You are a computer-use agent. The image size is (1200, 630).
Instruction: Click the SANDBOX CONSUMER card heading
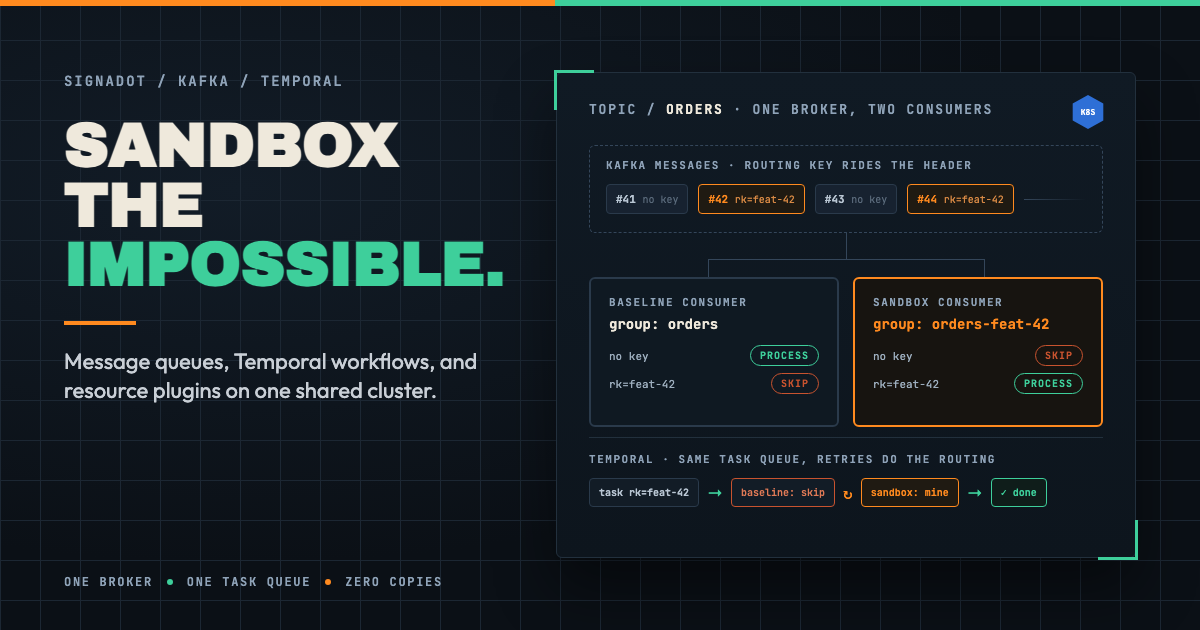[938, 302]
